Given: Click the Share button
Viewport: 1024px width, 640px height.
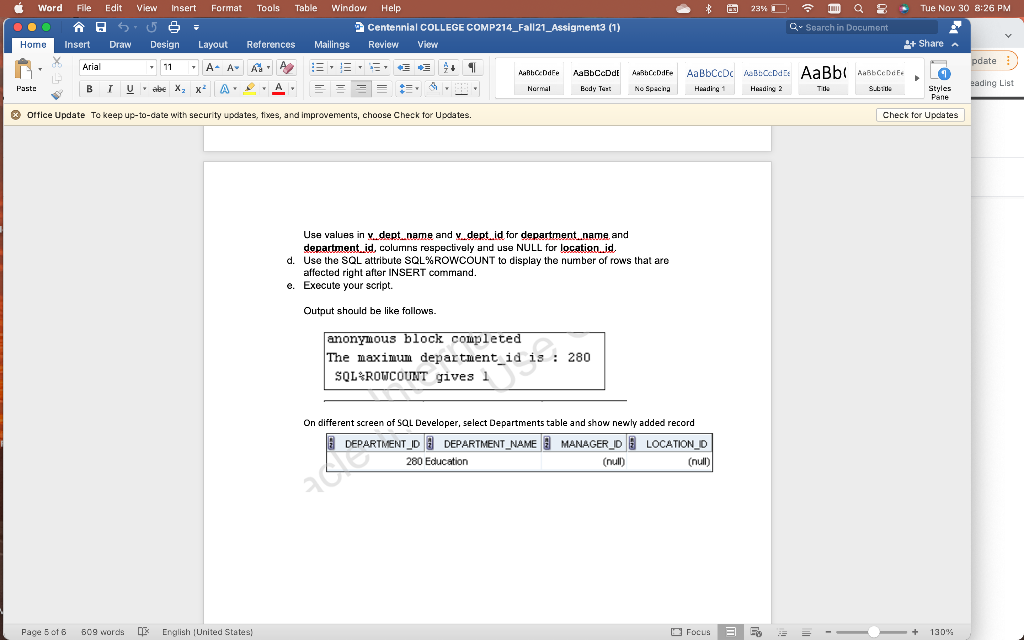Looking at the screenshot, I should 924,44.
